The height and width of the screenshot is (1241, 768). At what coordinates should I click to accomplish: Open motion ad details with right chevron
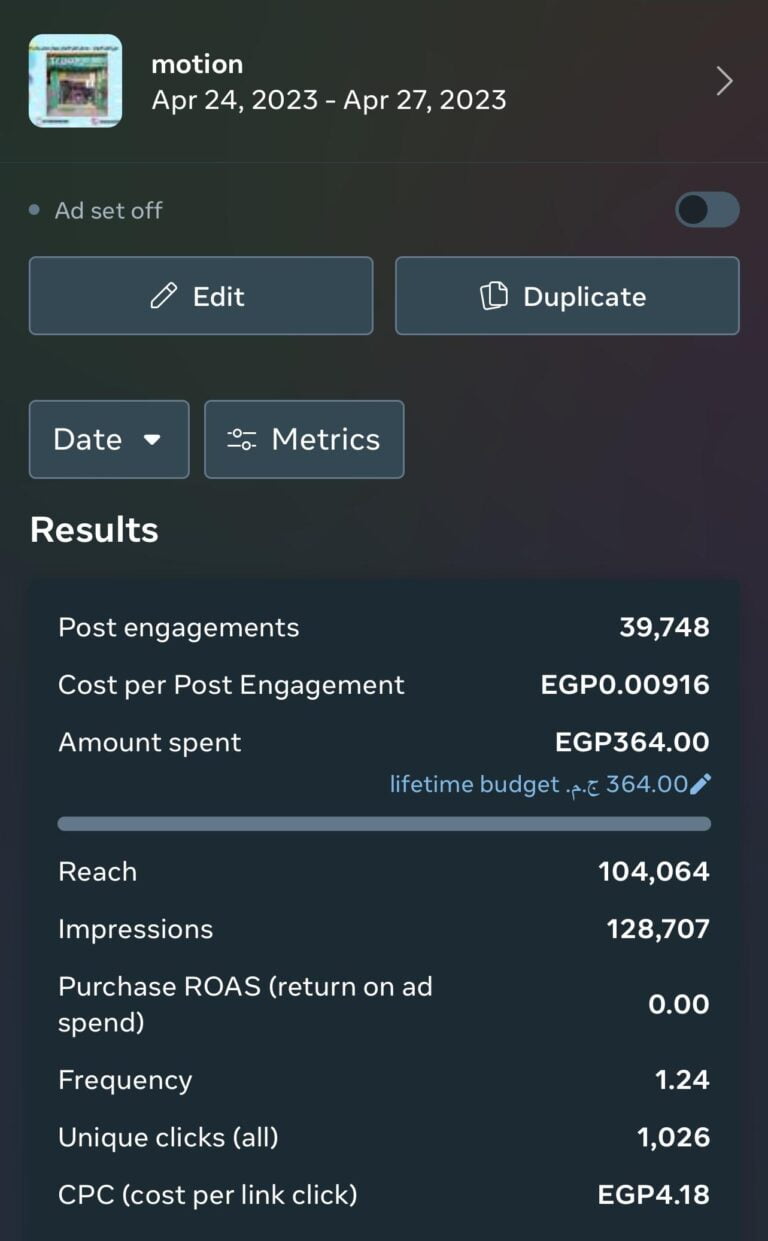click(725, 81)
